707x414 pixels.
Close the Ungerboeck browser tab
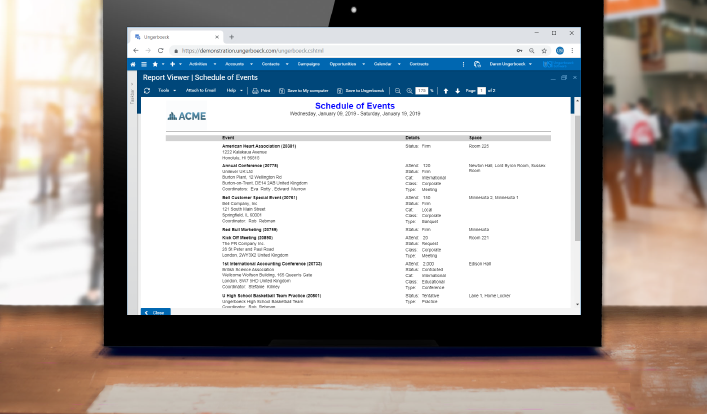pos(217,37)
